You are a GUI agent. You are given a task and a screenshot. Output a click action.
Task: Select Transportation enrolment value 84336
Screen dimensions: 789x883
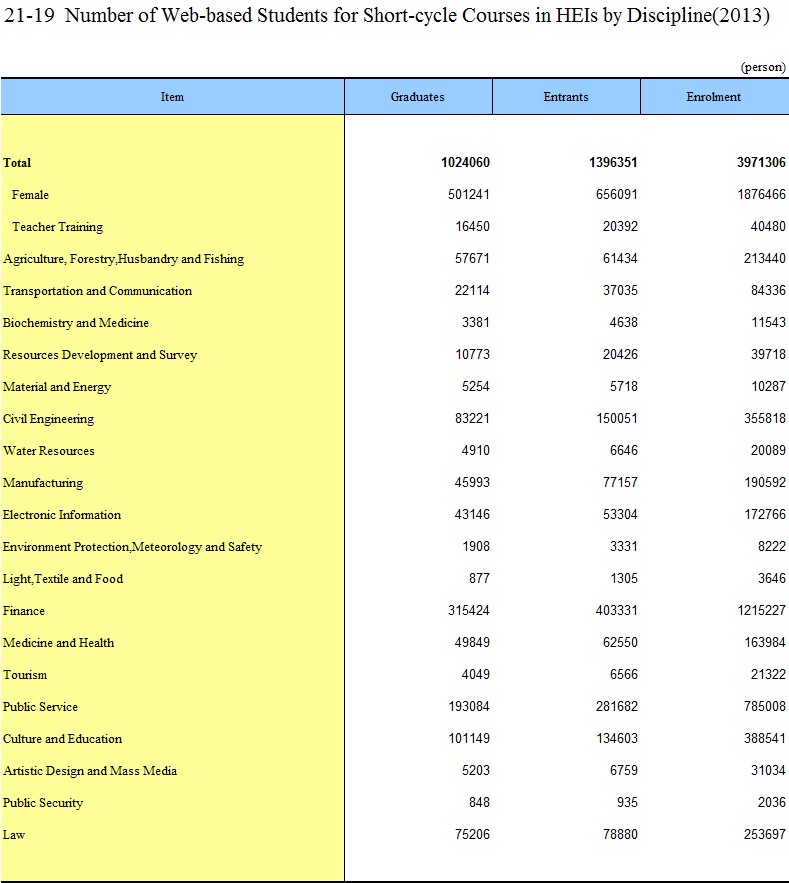(x=768, y=291)
